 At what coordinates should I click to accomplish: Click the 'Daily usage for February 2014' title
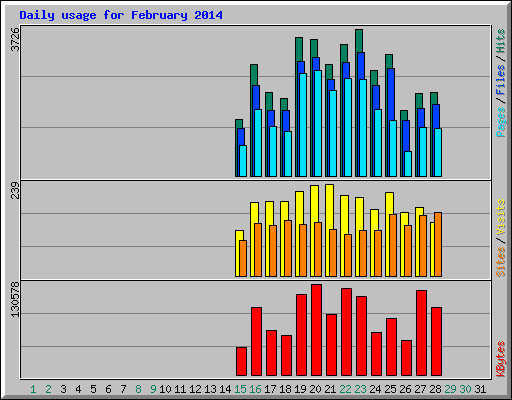pos(121,15)
